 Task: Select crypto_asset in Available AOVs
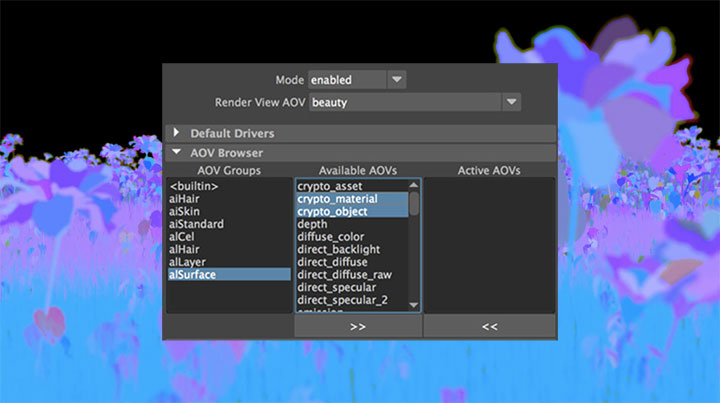point(329,187)
